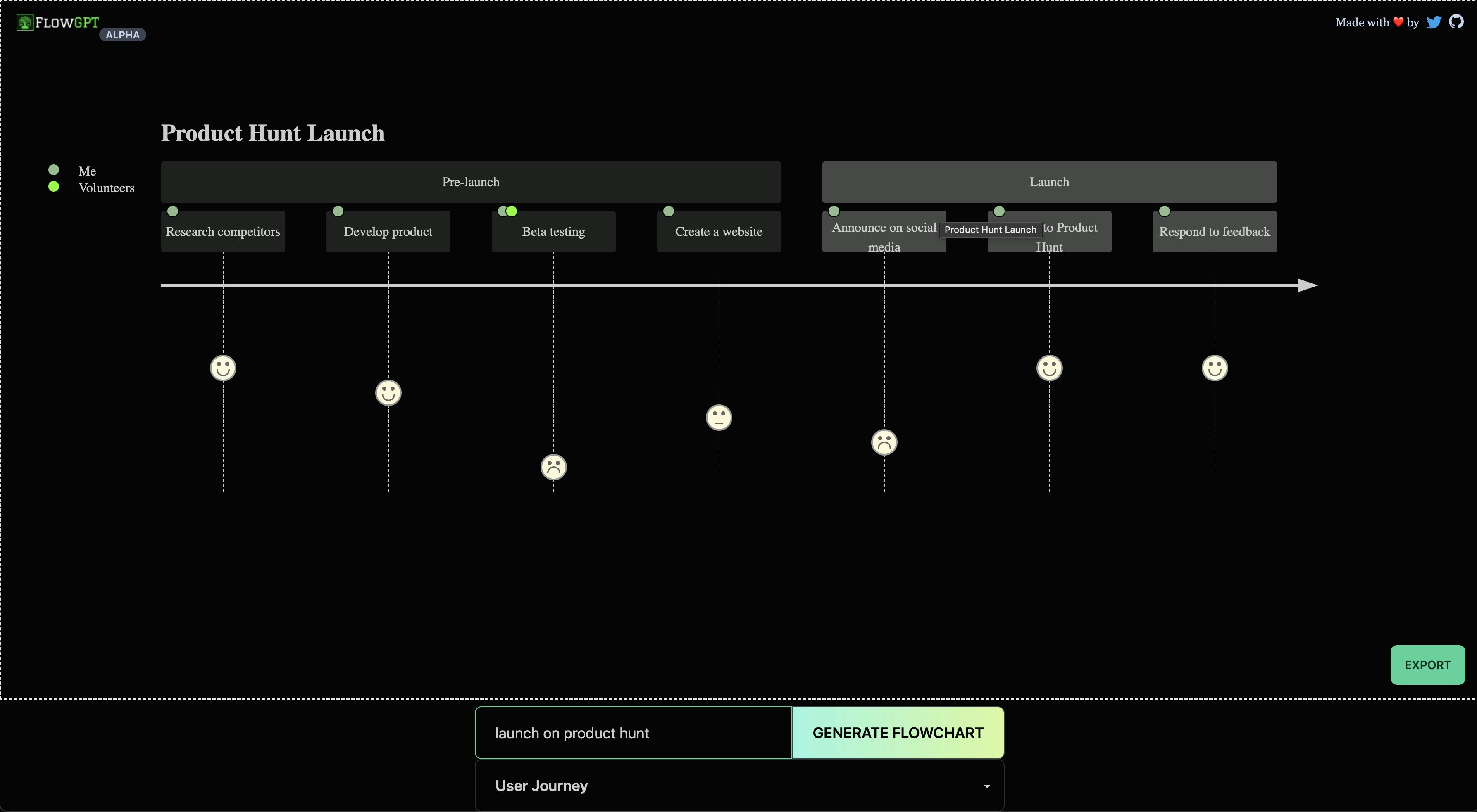This screenshot has width=1477, height=812.
Task: Click the Volunteers legend dot
Action: pos(54,186)
